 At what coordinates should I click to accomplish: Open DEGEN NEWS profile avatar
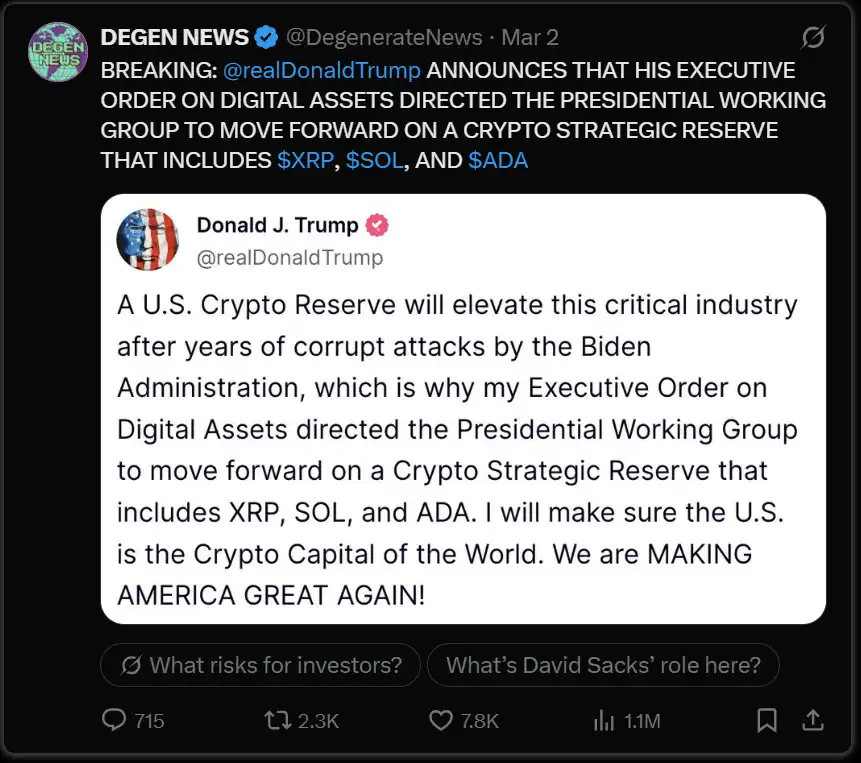pos(57,52)
